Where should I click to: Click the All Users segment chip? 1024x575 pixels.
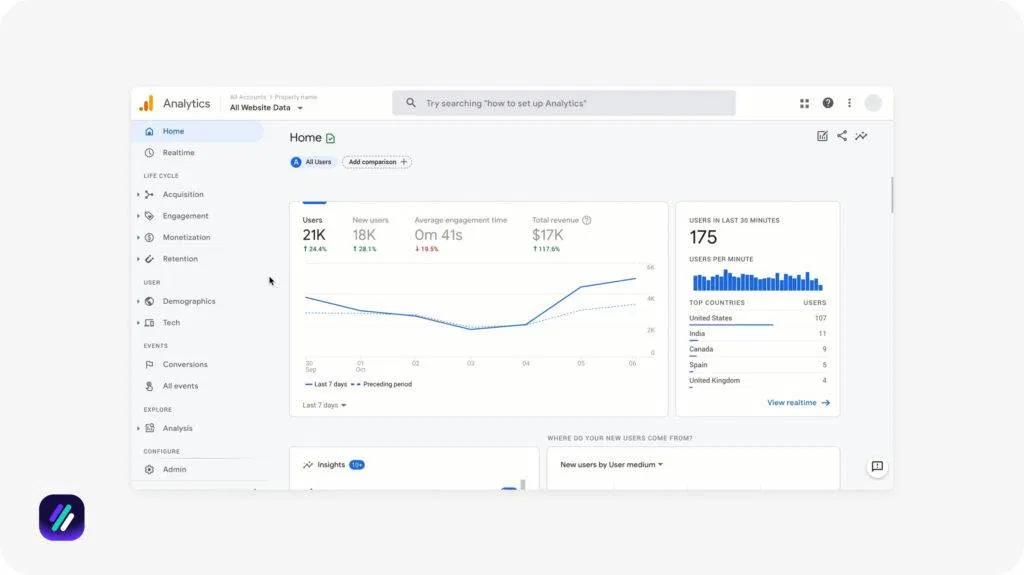(312, 162)
